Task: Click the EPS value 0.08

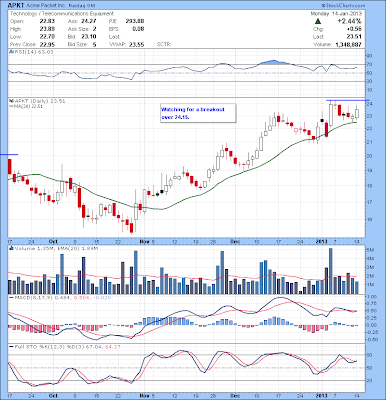Action: click(x=138, y=29)
